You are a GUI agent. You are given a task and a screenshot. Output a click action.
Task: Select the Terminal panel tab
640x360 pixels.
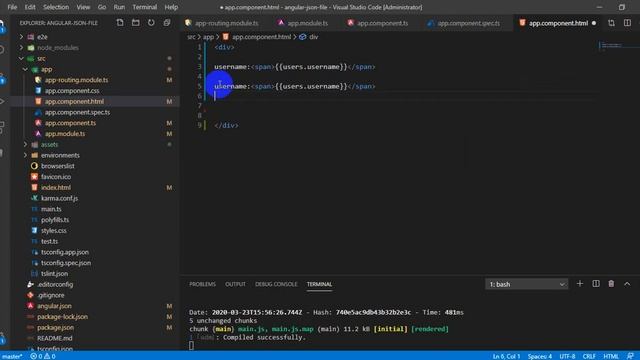(319, 284)
